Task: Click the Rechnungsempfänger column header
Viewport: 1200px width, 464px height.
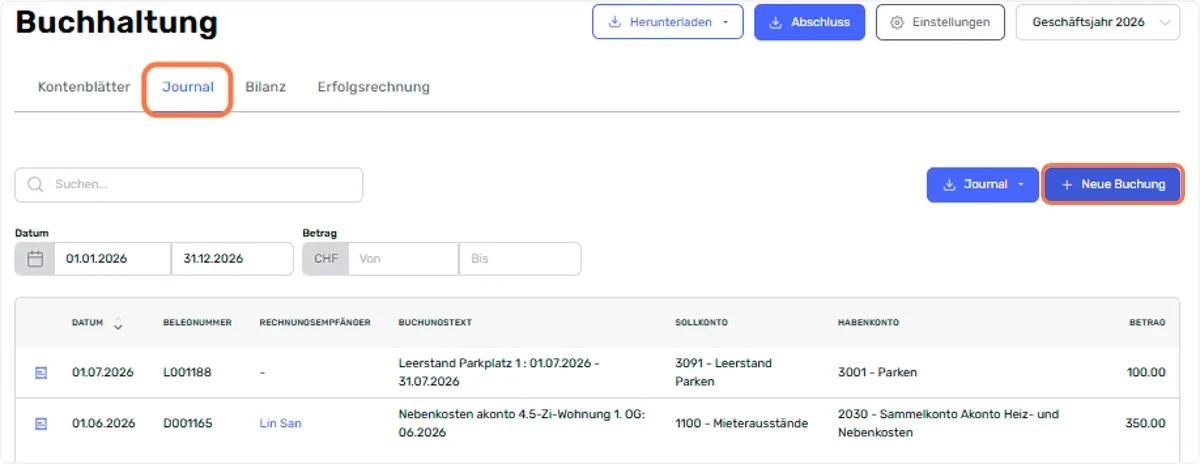Action: click(315, 323)
